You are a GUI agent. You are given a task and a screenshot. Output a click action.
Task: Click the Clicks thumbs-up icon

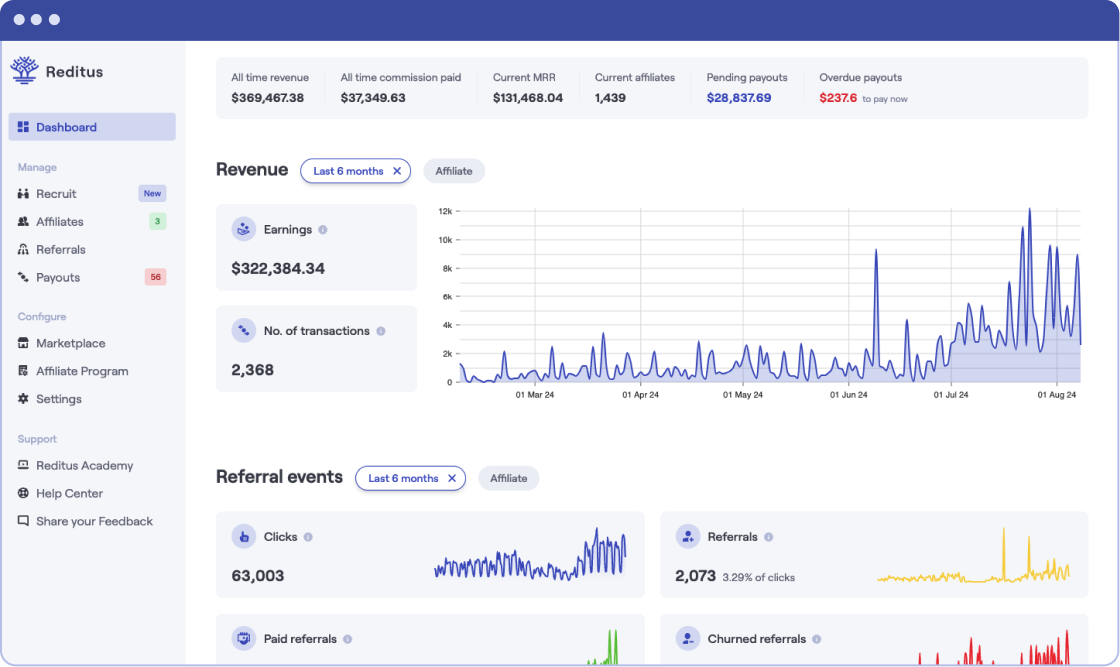pyautogui.click(x=243, y=537)
